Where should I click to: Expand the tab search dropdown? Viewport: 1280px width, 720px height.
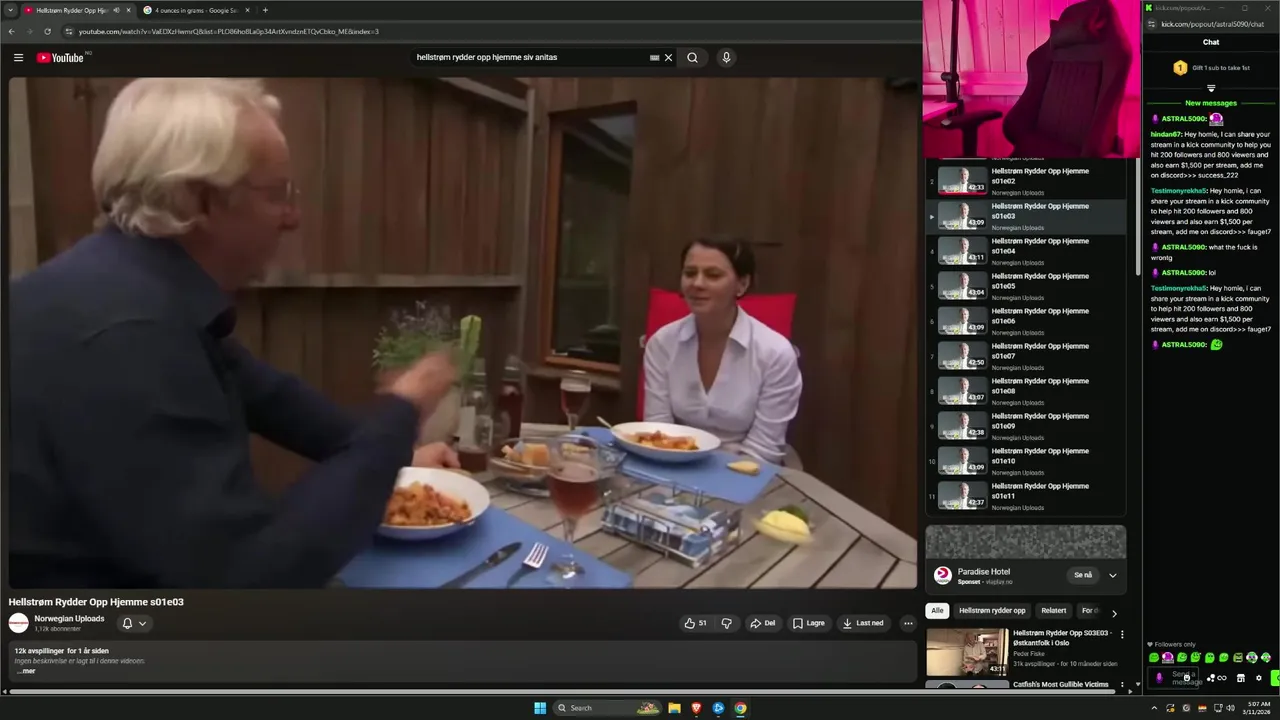point(10,10)
